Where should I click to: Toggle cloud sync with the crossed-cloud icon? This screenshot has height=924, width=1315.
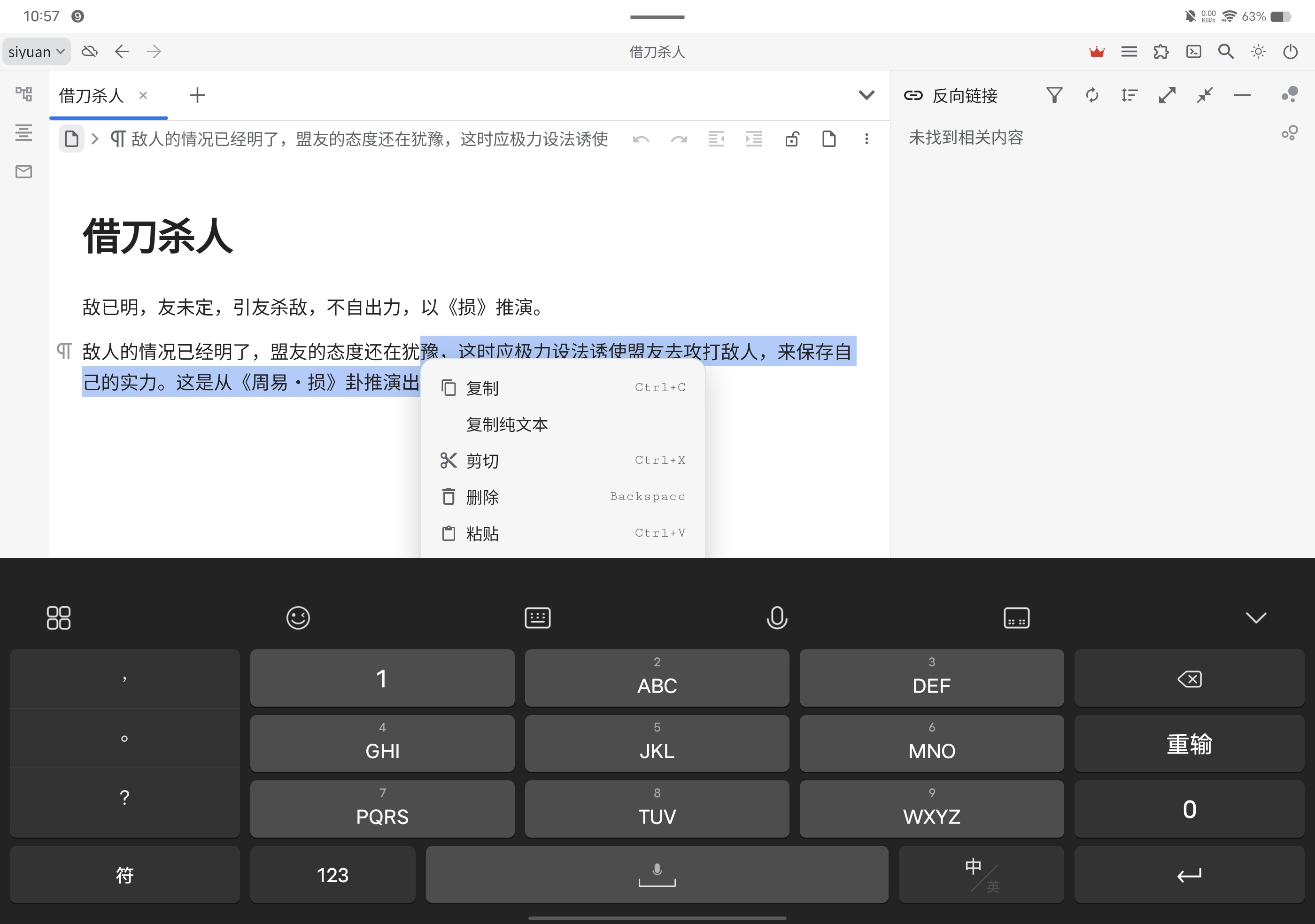(x=90, y=51)
